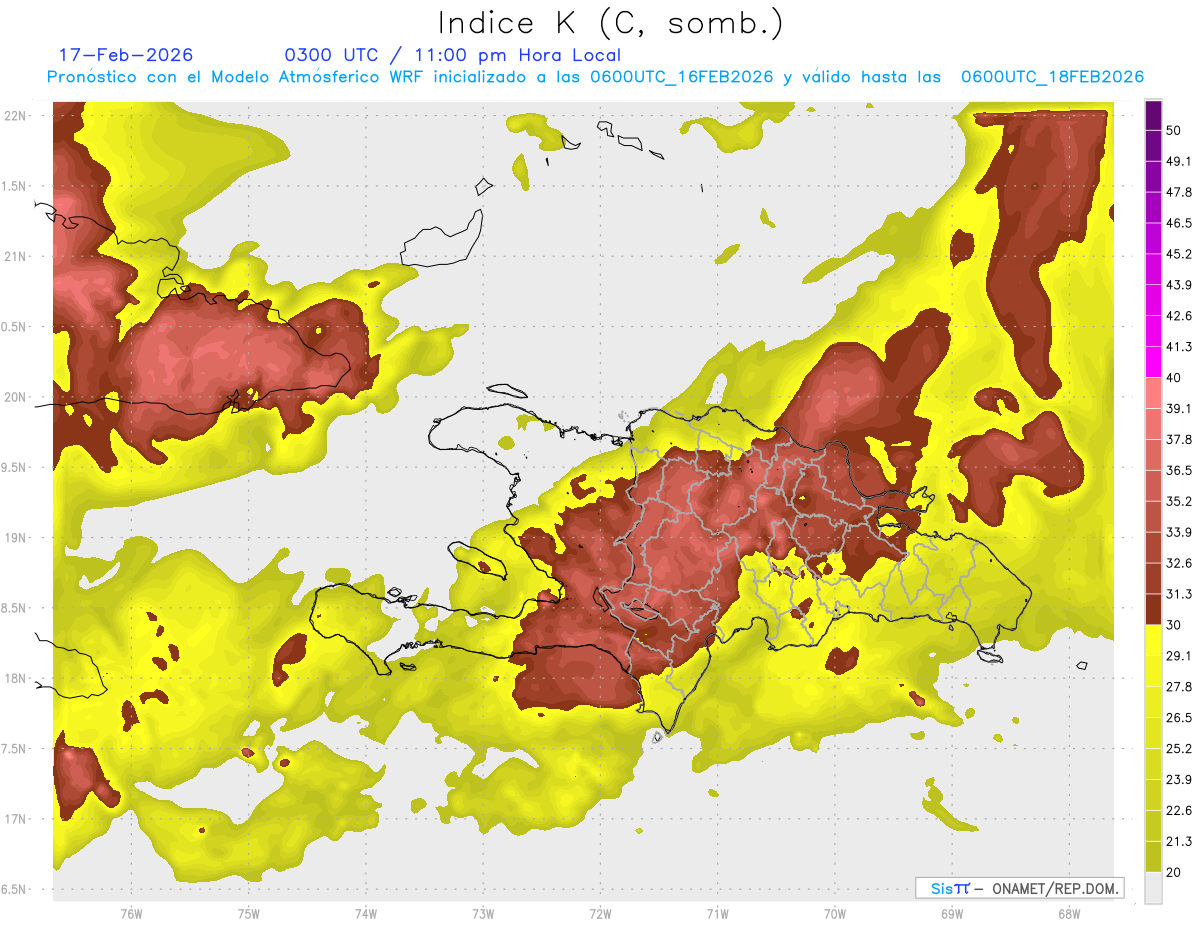Select the date text '17-Feb-2026'
This screenshot has width=1200, height=927.
pyautogui.click(x=126, y=55)
